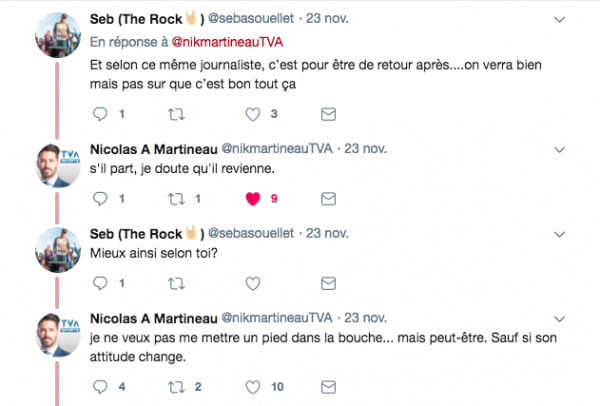Screen dimensions: 600x406
Task: Reply to the "pied dans la bouche" tweet
Action: pyautogui.click(x=98, y=386)
